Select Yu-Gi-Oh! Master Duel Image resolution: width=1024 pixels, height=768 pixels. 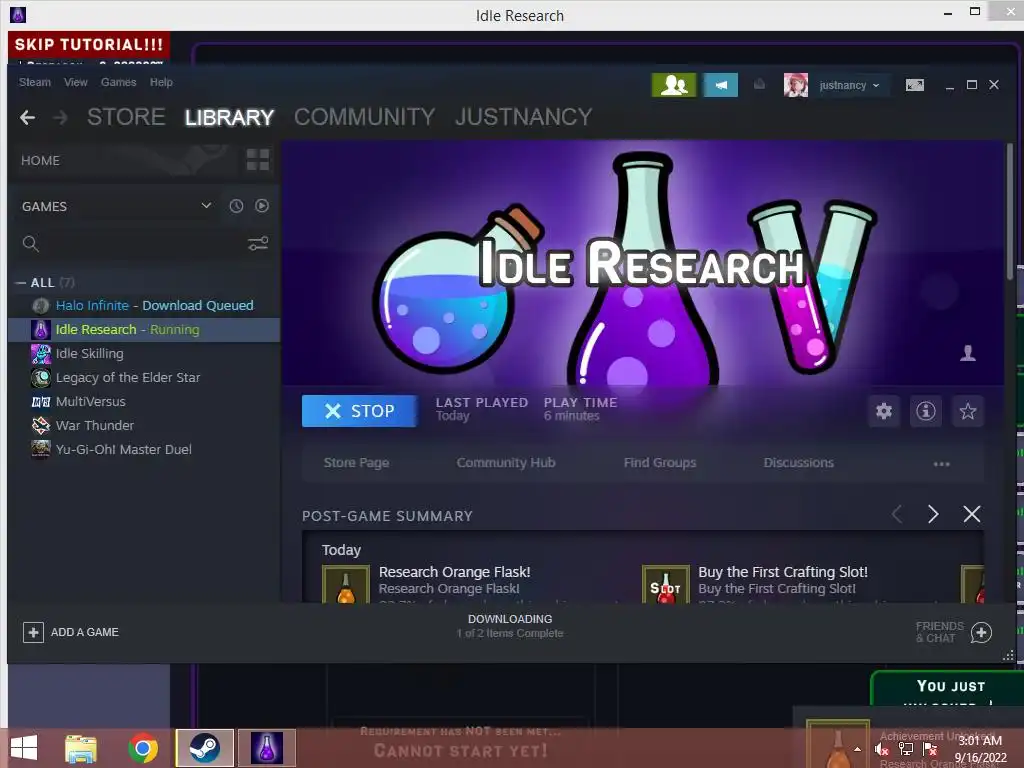click(144, 449)
